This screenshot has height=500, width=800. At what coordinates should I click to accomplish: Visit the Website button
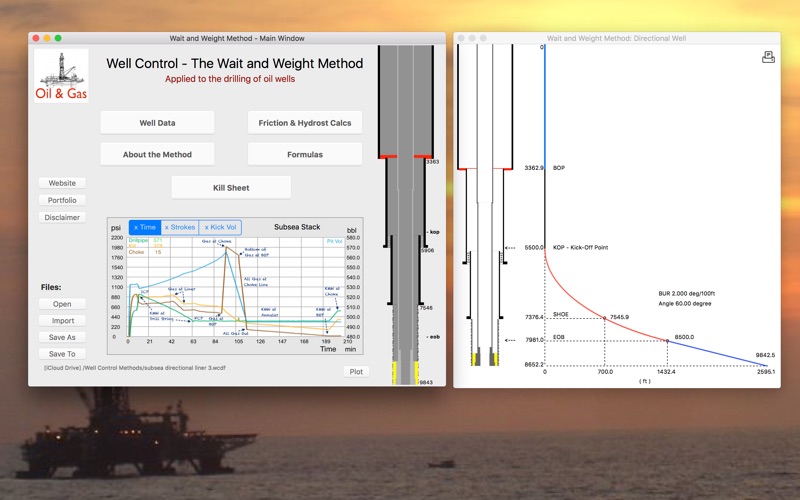pyautogui.click(x=62, y=183)
